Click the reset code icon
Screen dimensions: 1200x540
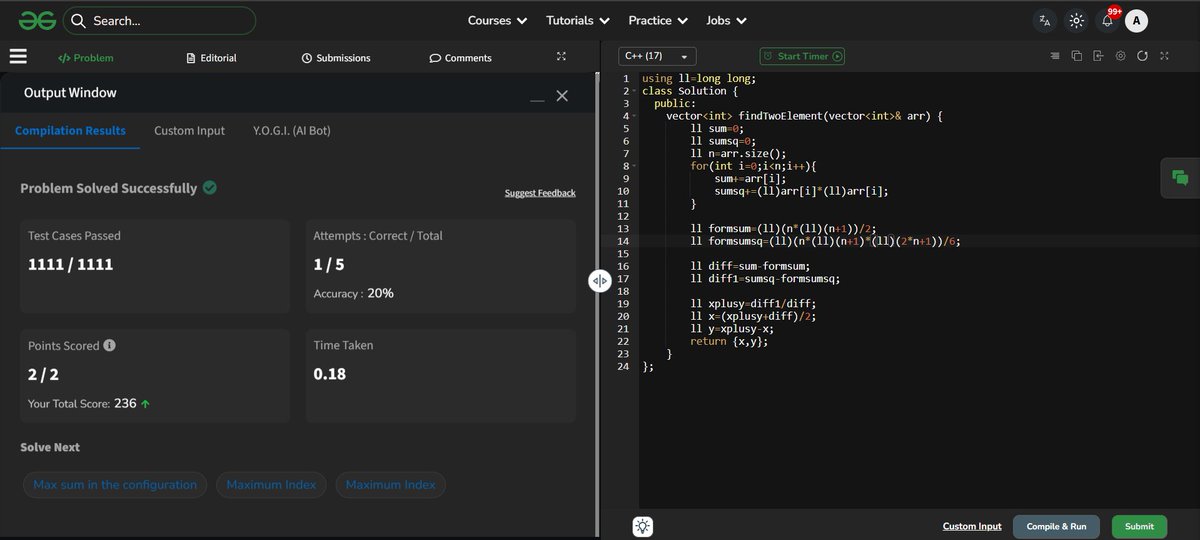pos(1142,56)
